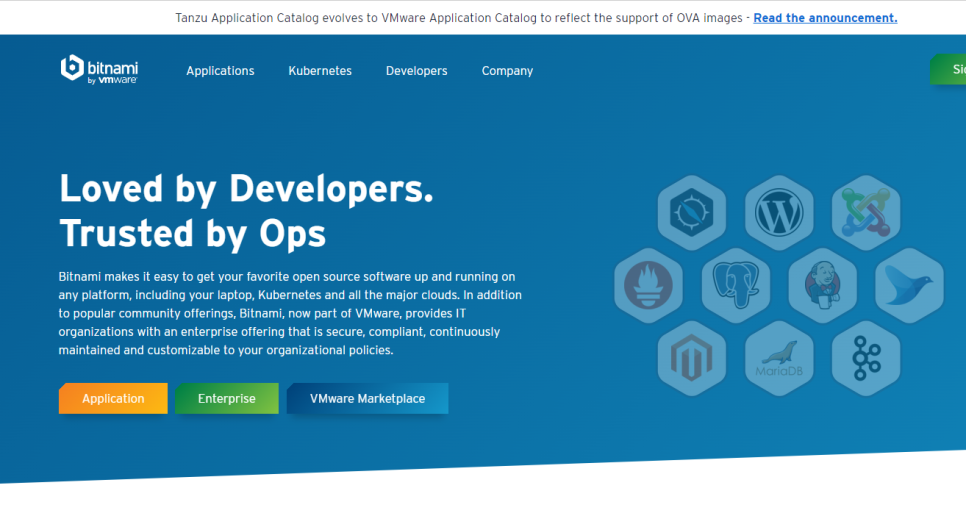Select the Jenkins butler hexagon icon

pos(822,285)
